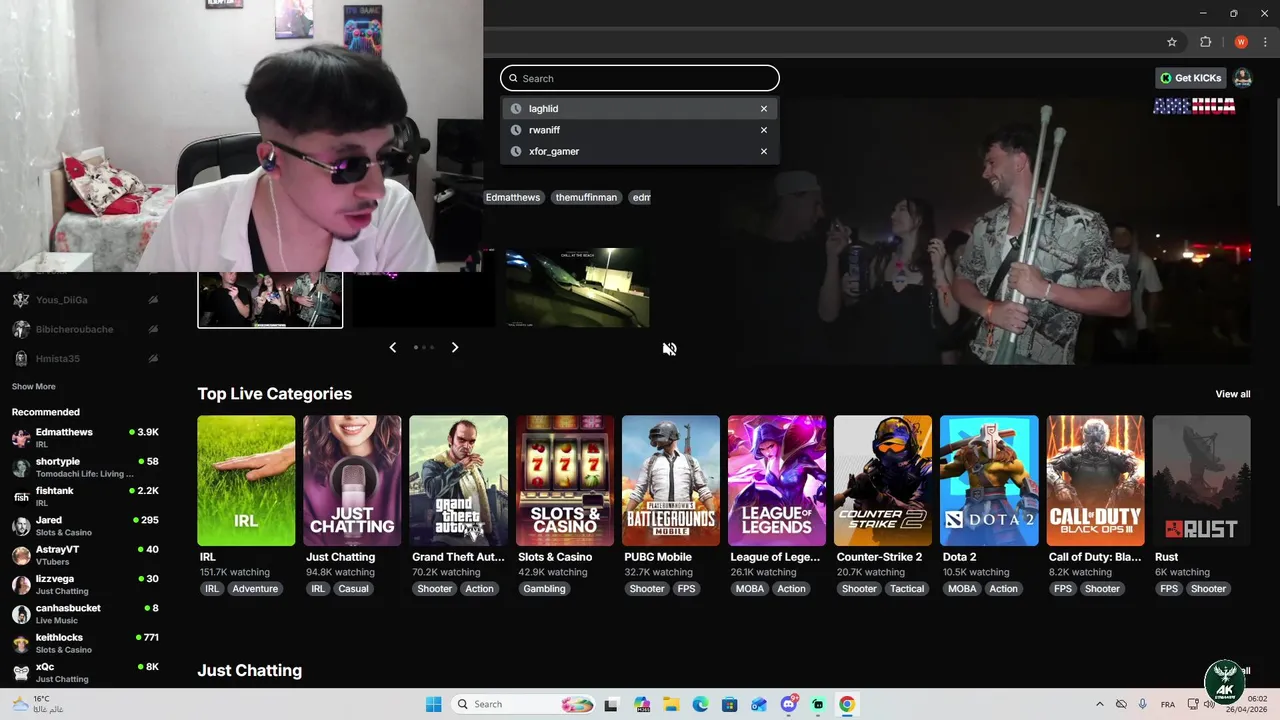1280x720 pixels.
Task: Open Bibicheroubache followed channel
Action: (85, 329)
